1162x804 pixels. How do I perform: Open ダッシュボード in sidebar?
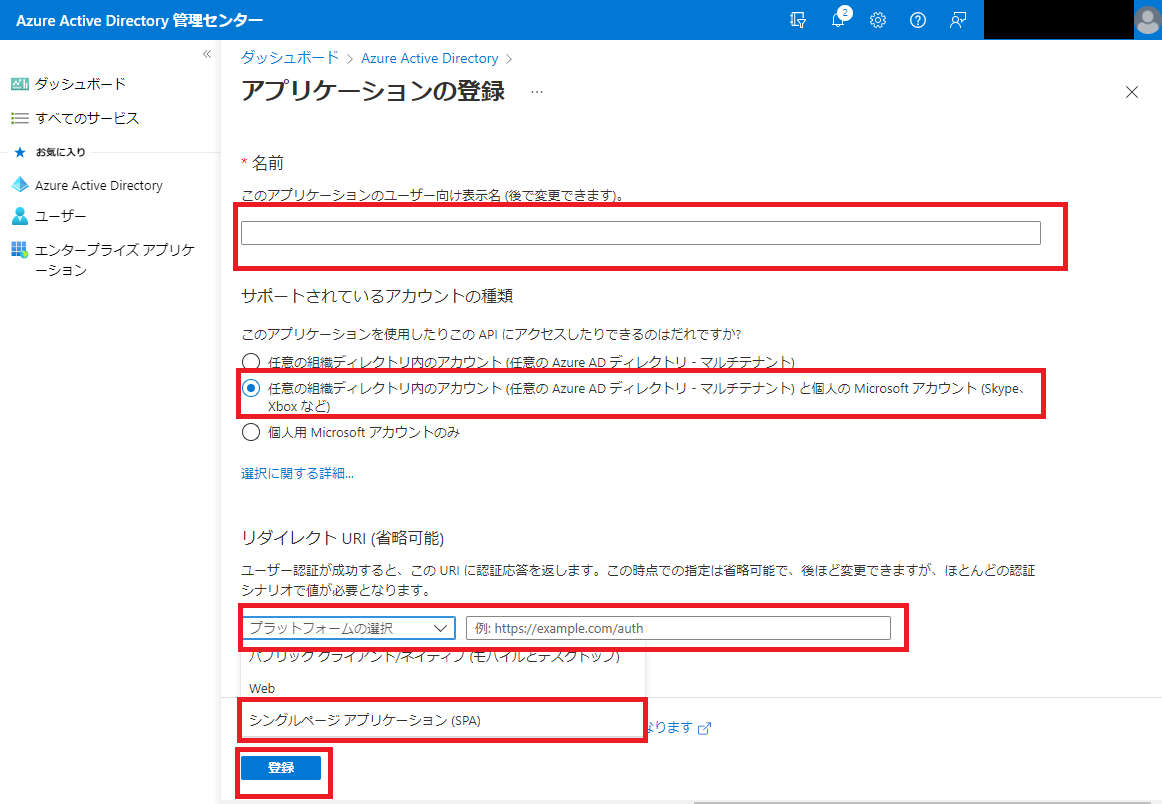tap(80, 84)
